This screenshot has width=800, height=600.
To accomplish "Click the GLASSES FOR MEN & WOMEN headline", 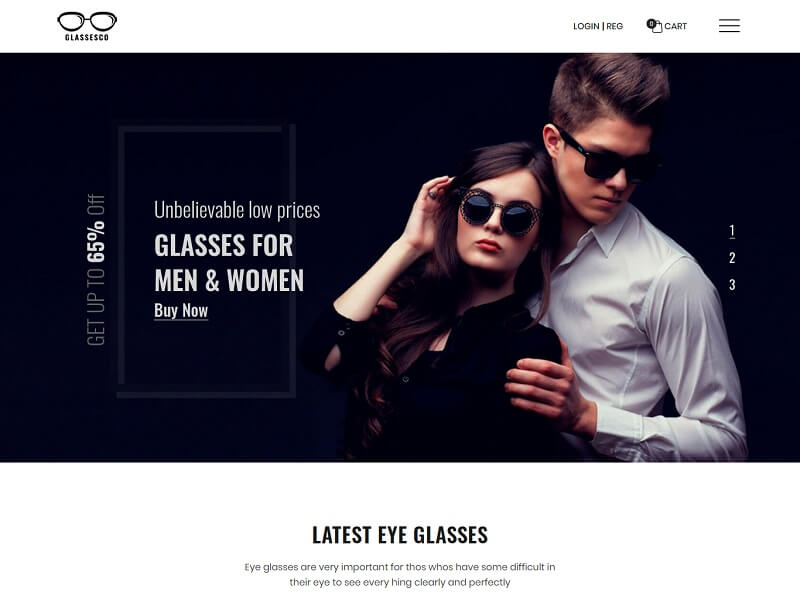I will [229, 263].
